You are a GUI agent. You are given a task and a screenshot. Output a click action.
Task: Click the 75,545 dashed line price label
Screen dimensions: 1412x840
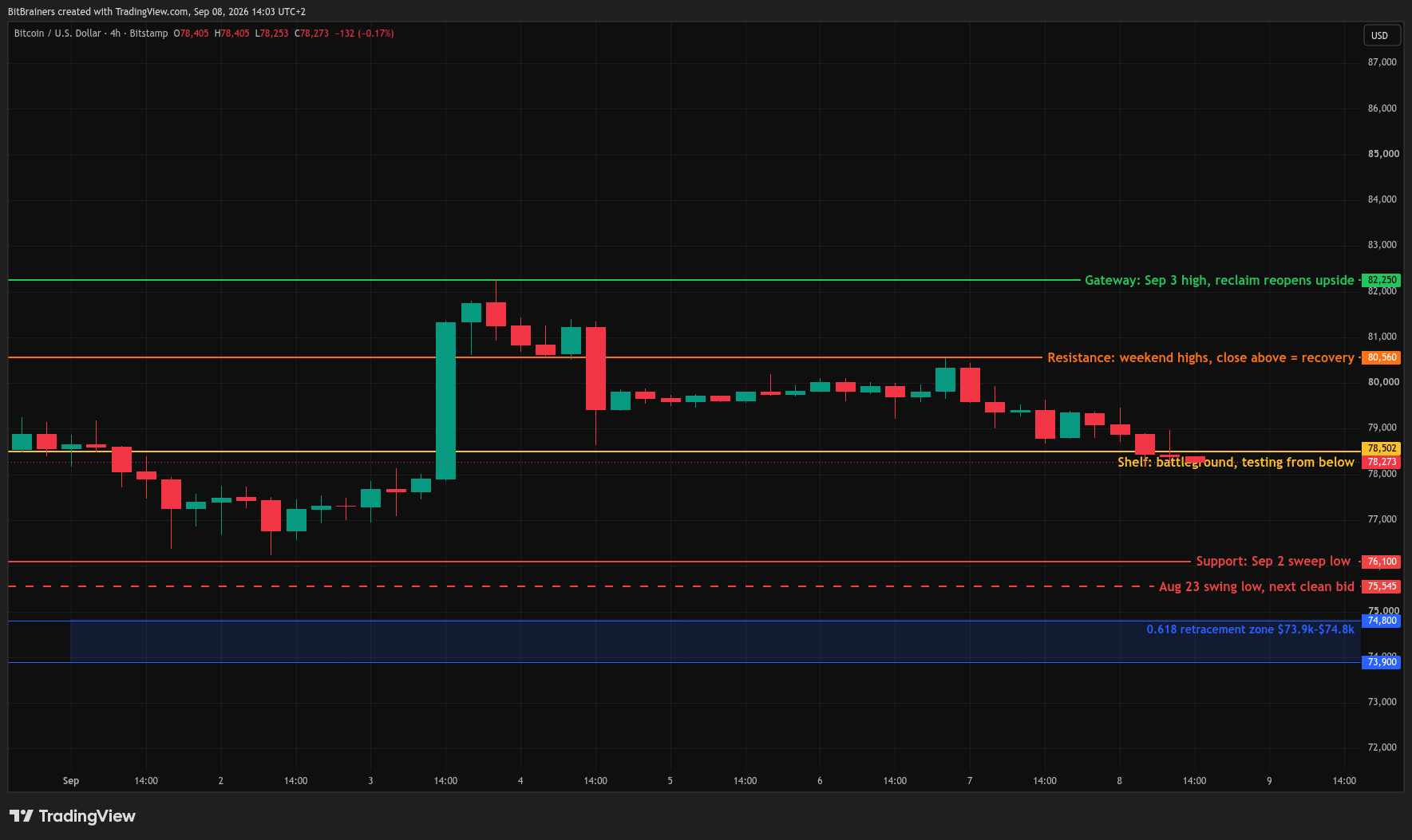click(1382, 586)
